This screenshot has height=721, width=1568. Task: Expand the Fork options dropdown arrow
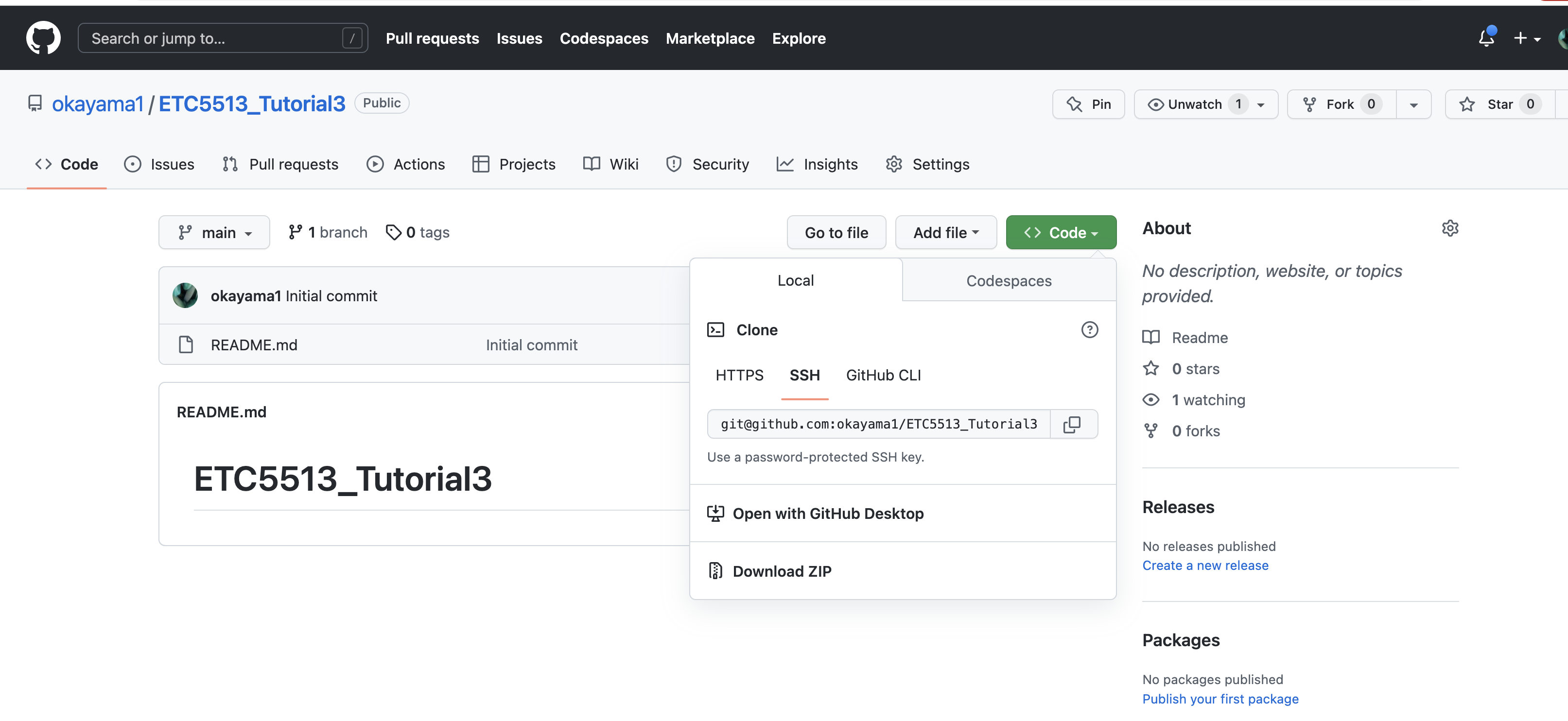[1413, 104]
